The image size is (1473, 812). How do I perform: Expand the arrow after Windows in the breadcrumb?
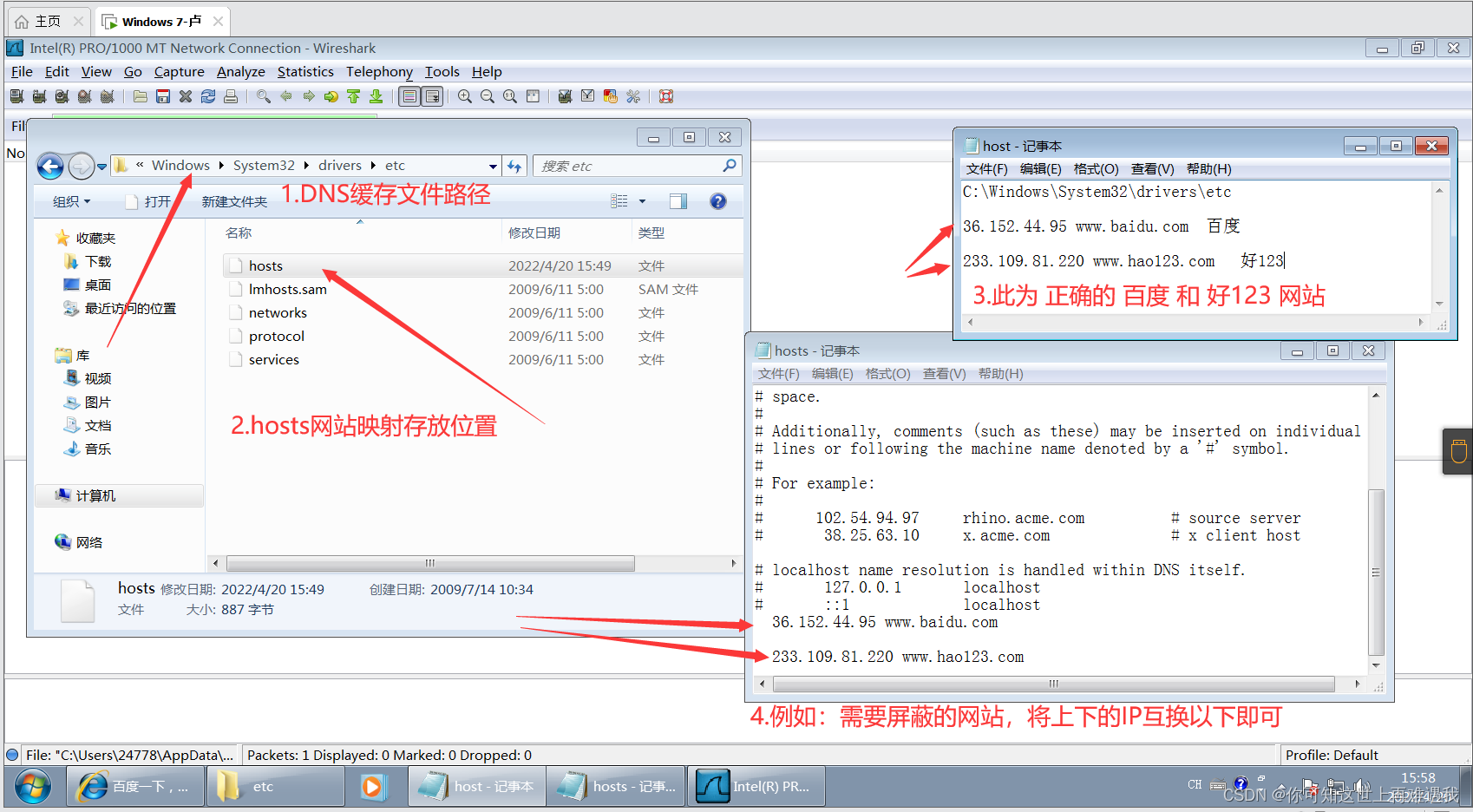[222, 166]
